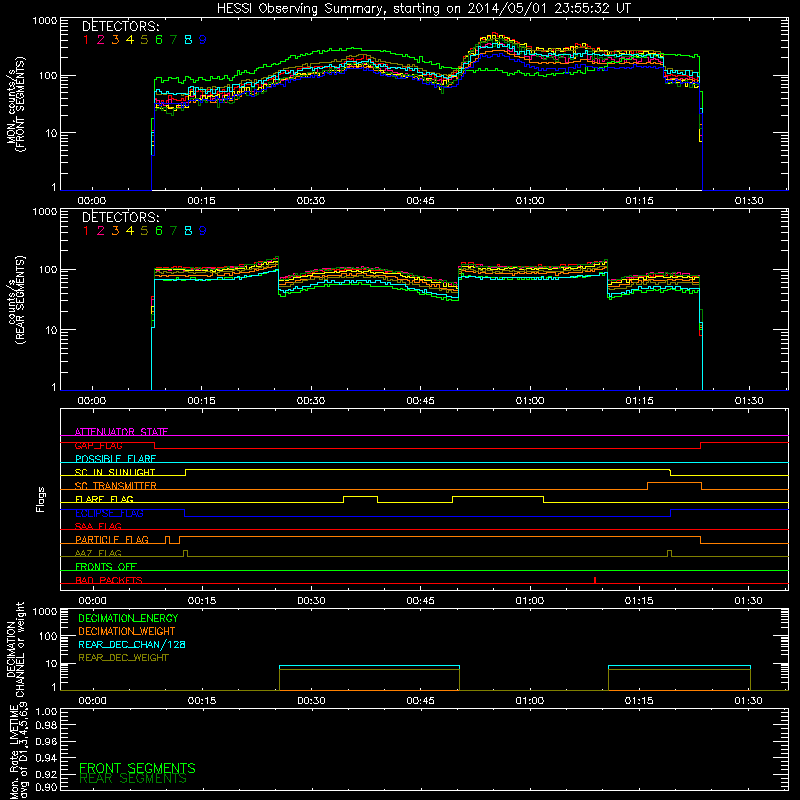Click the AAZ_FLAG label
This screenshot has width=800, height=800.
point(98,553)
